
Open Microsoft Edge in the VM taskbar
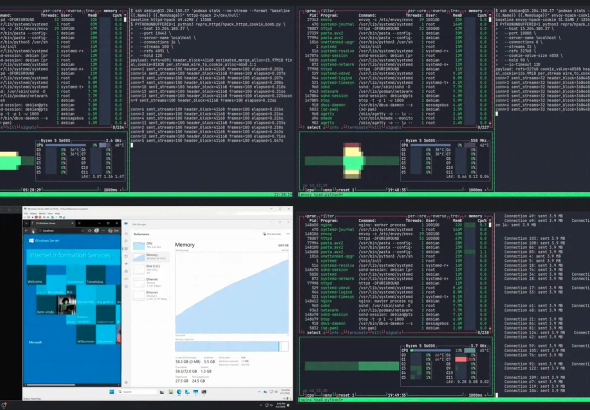point(179,392)
